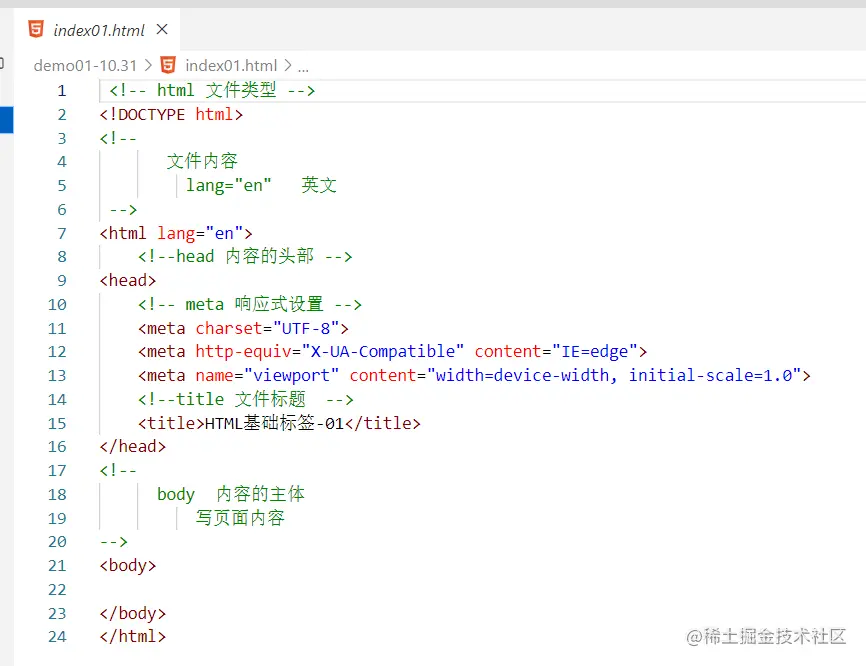866x666 pixels.
Task: Click the title text HTML基础标签-01
Action: [274, 424]
